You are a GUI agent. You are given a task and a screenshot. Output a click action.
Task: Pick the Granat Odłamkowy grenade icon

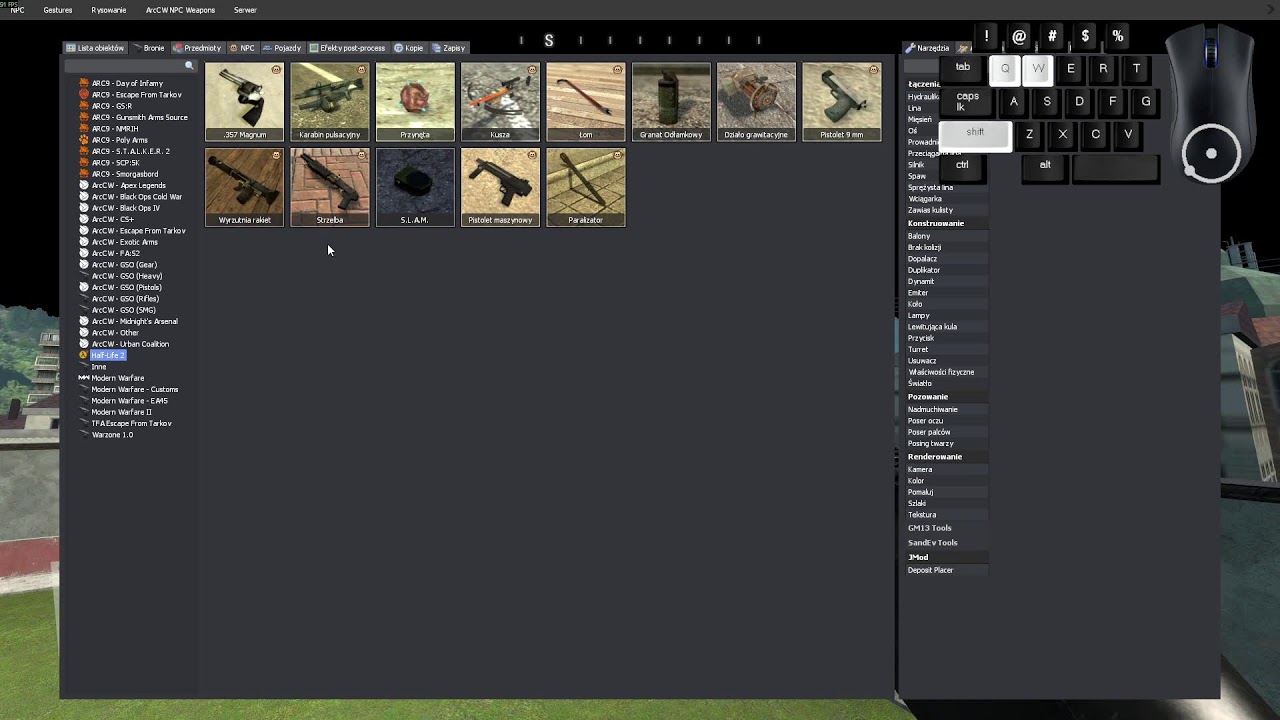point(671,102)
